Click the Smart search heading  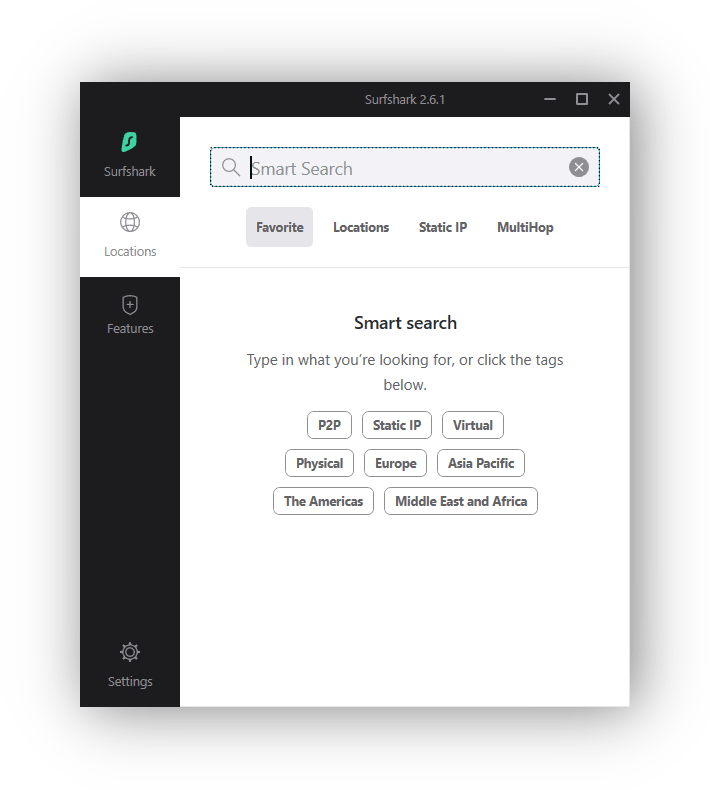(405, 323)
